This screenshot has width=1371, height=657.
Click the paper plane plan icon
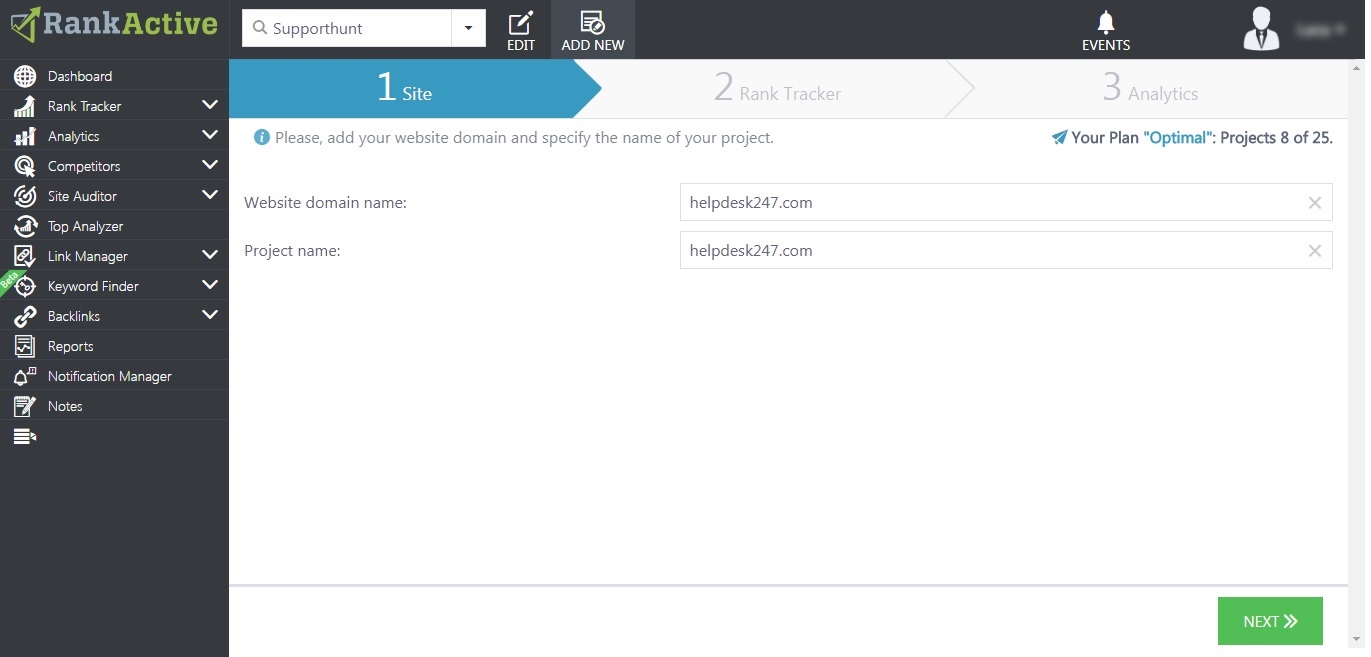1059,137
